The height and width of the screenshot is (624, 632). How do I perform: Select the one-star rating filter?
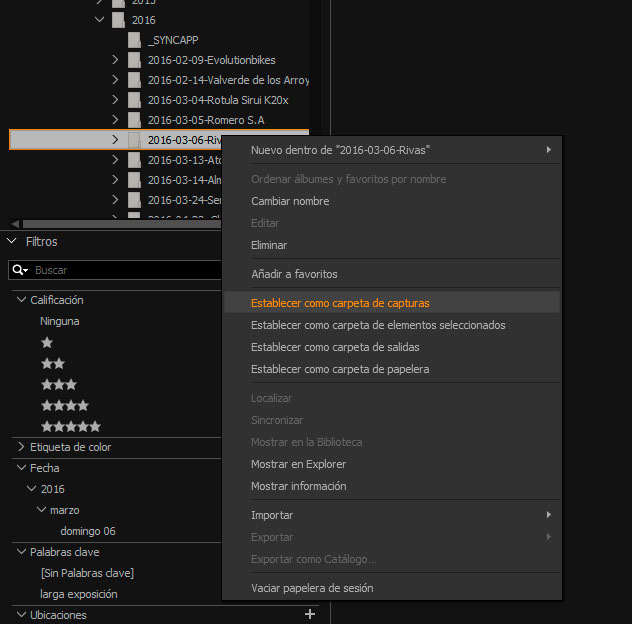[x=47, y=342]
